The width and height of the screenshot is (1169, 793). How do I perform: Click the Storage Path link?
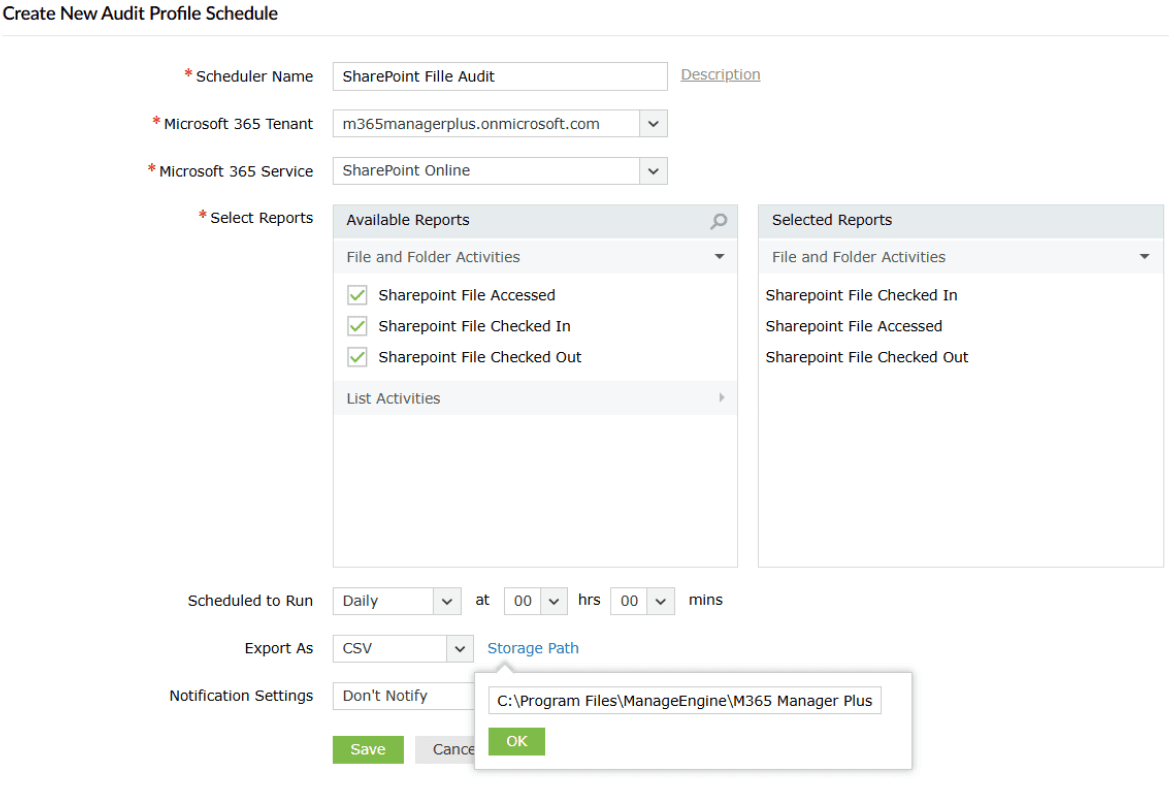[x=533, y=648]
